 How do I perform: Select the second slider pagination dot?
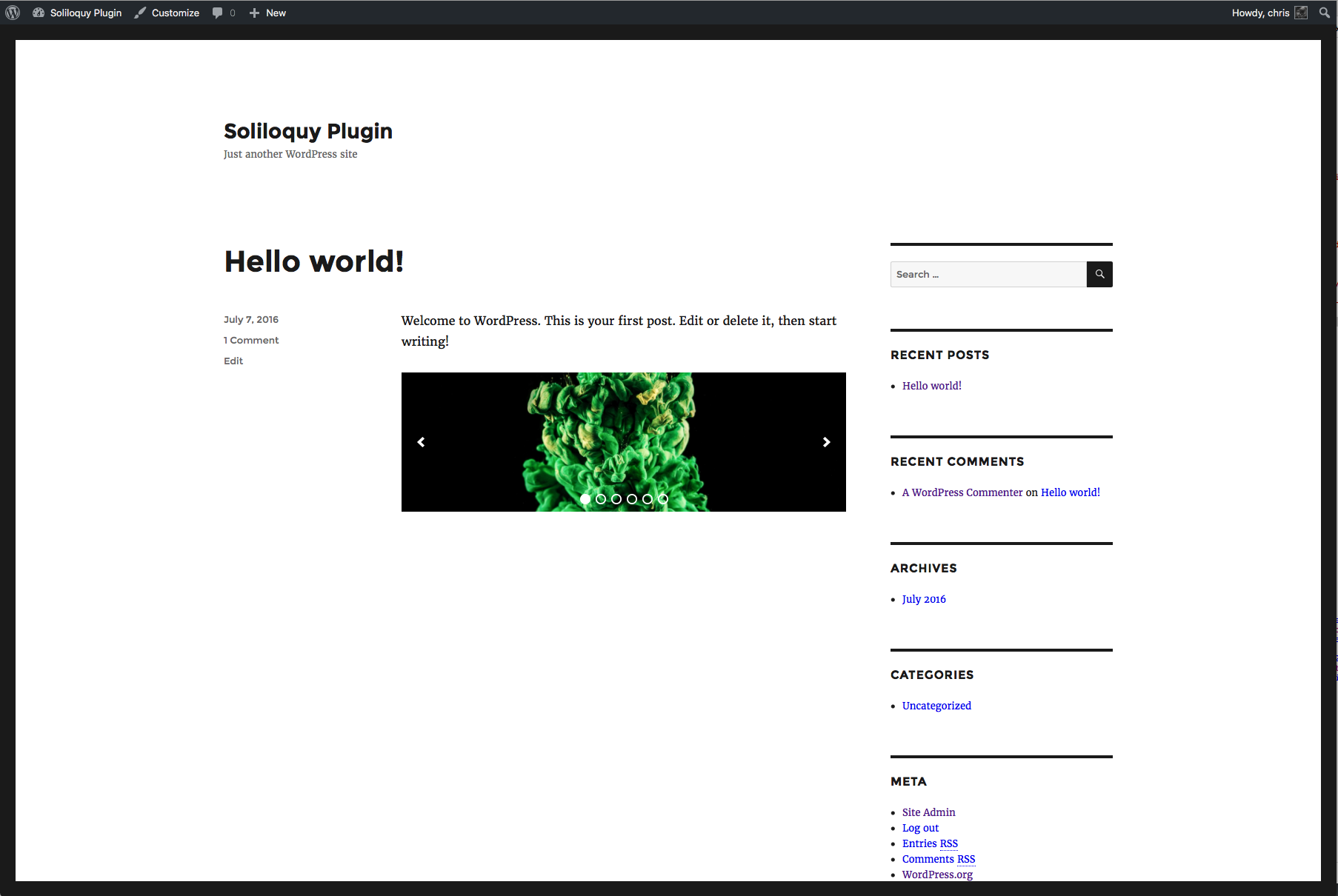click(601, 499)
